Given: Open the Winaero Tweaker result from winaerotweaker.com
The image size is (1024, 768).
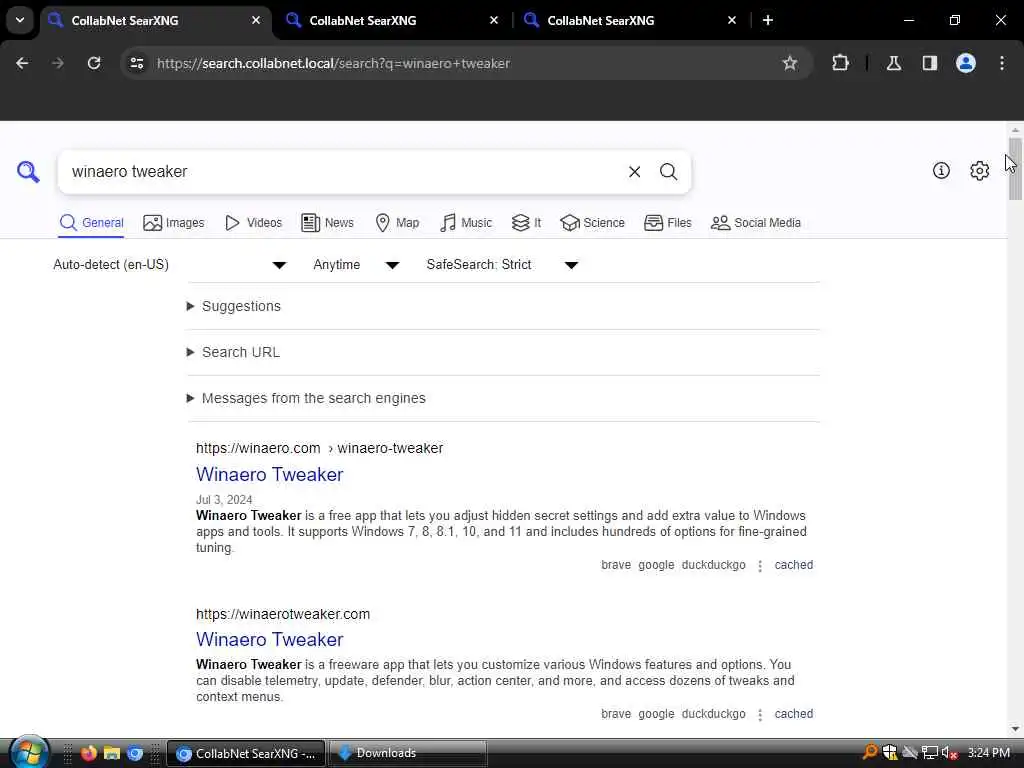Looking at the screenshot, I should click(270, 639).
